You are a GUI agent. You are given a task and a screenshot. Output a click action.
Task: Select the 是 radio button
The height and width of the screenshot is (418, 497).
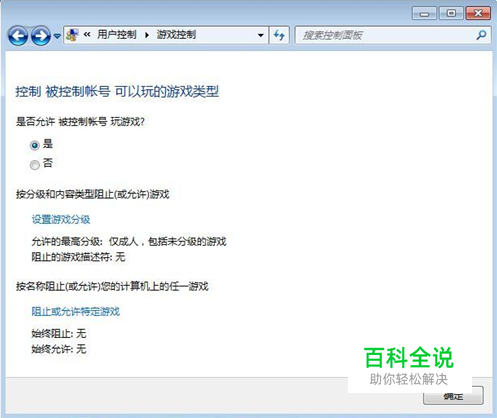pyautogui.click(x=35, y=145)
